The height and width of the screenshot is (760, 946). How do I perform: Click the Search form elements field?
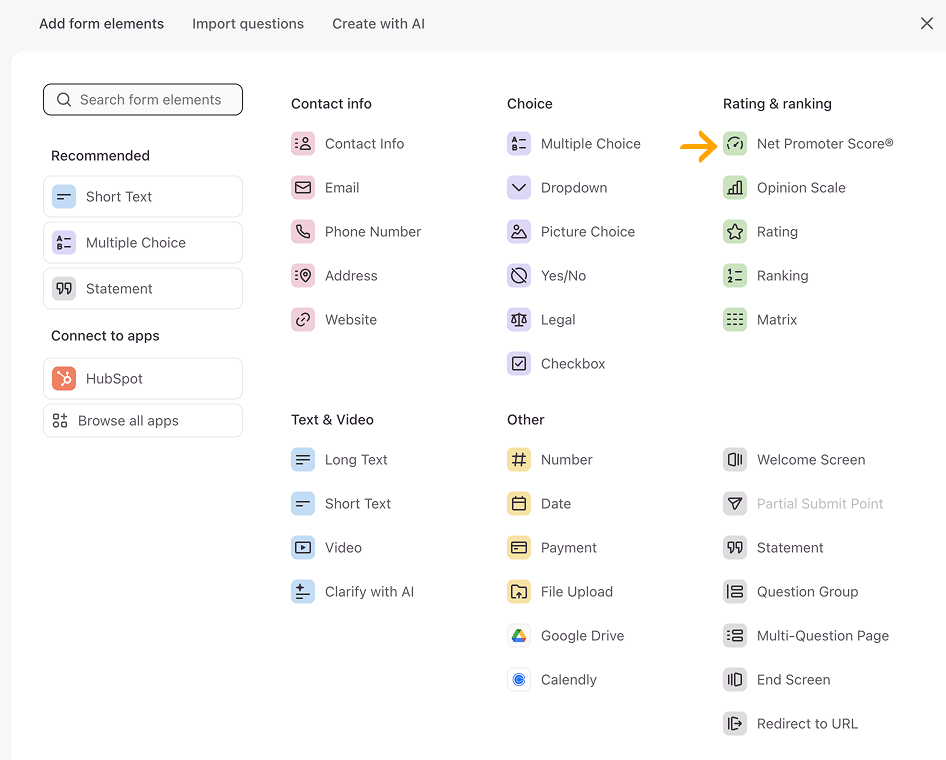pos(143,100)
